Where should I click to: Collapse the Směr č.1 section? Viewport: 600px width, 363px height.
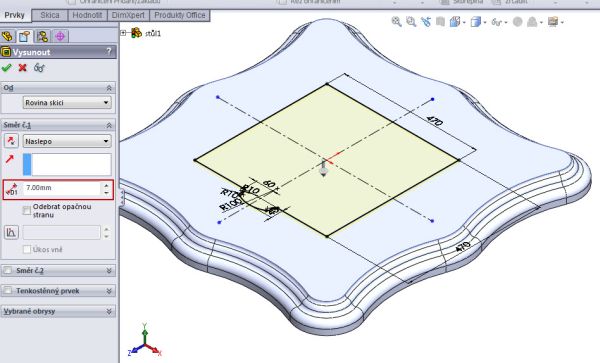(109, 125)
